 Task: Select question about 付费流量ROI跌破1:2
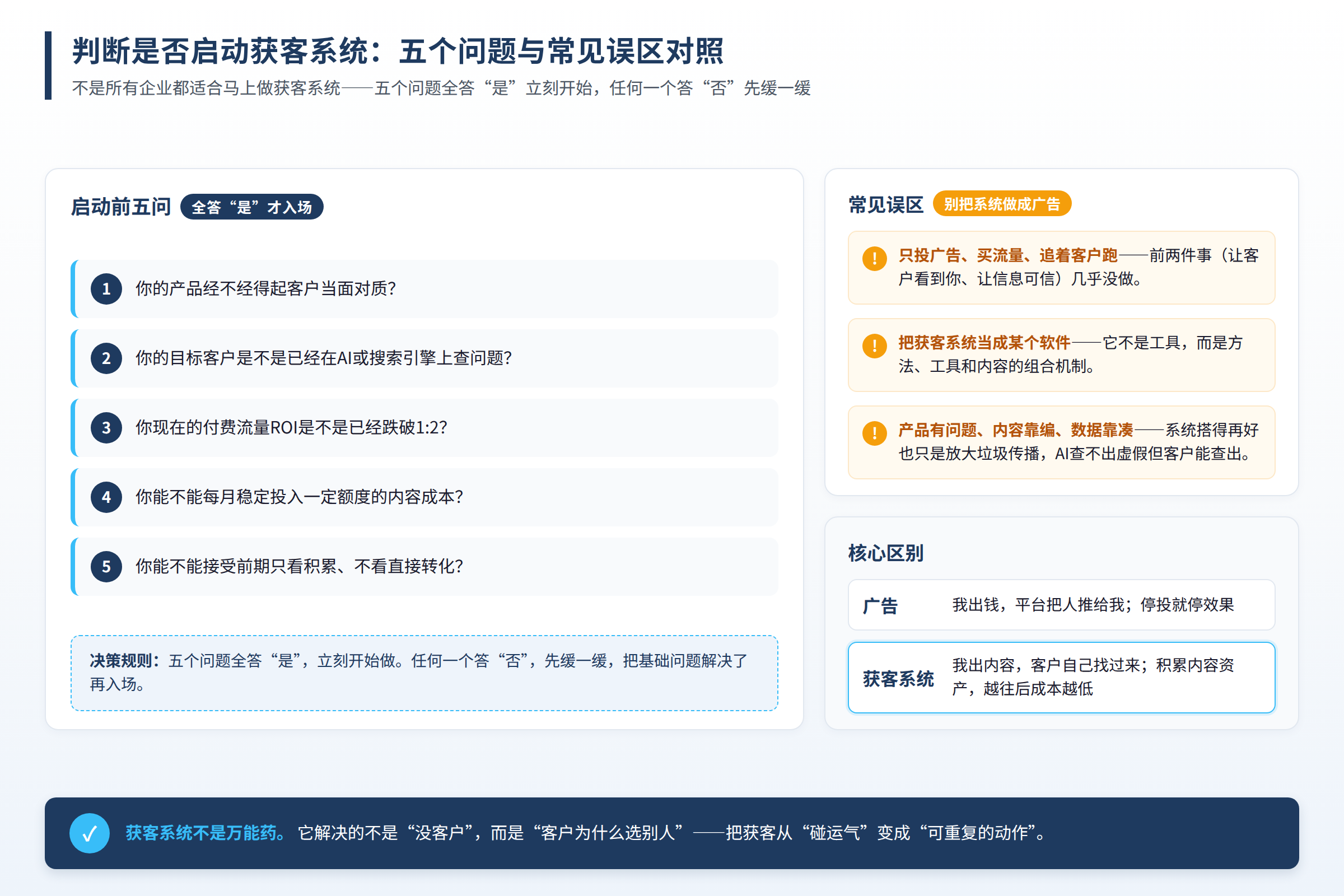click(x=424, y=428)
